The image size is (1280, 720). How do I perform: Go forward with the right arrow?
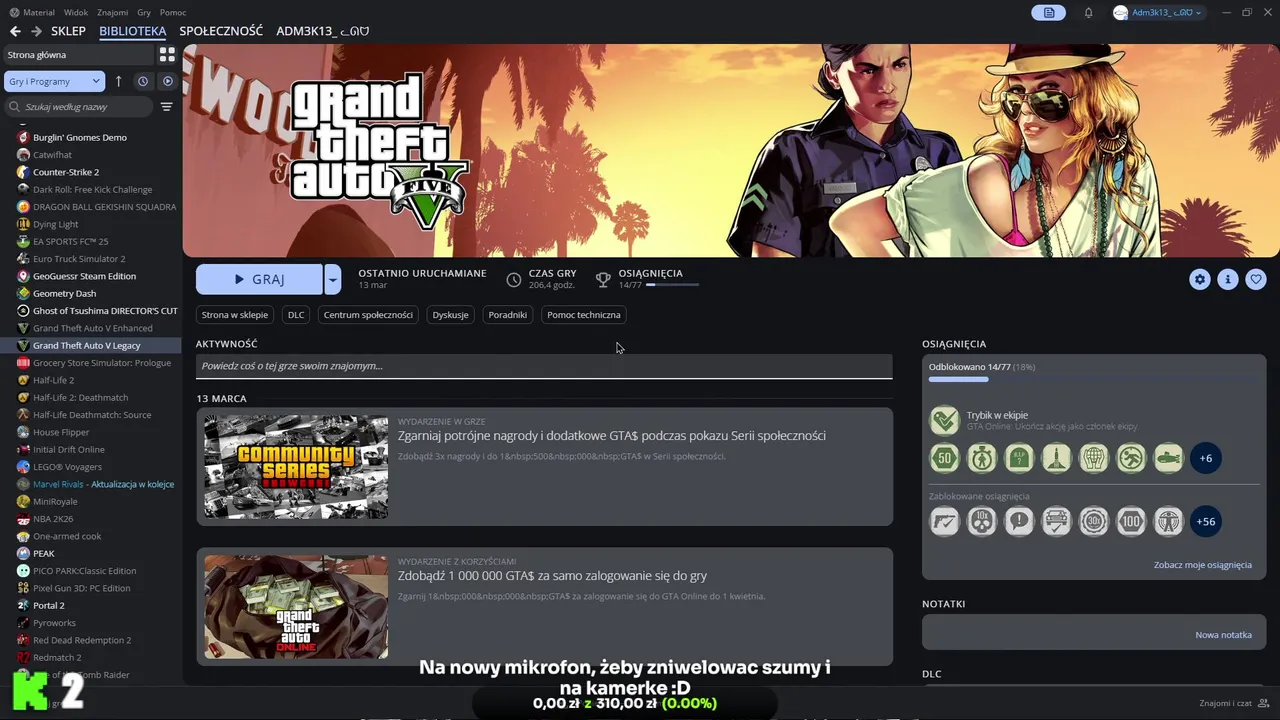pyautogui.click(x=36, y=31)
